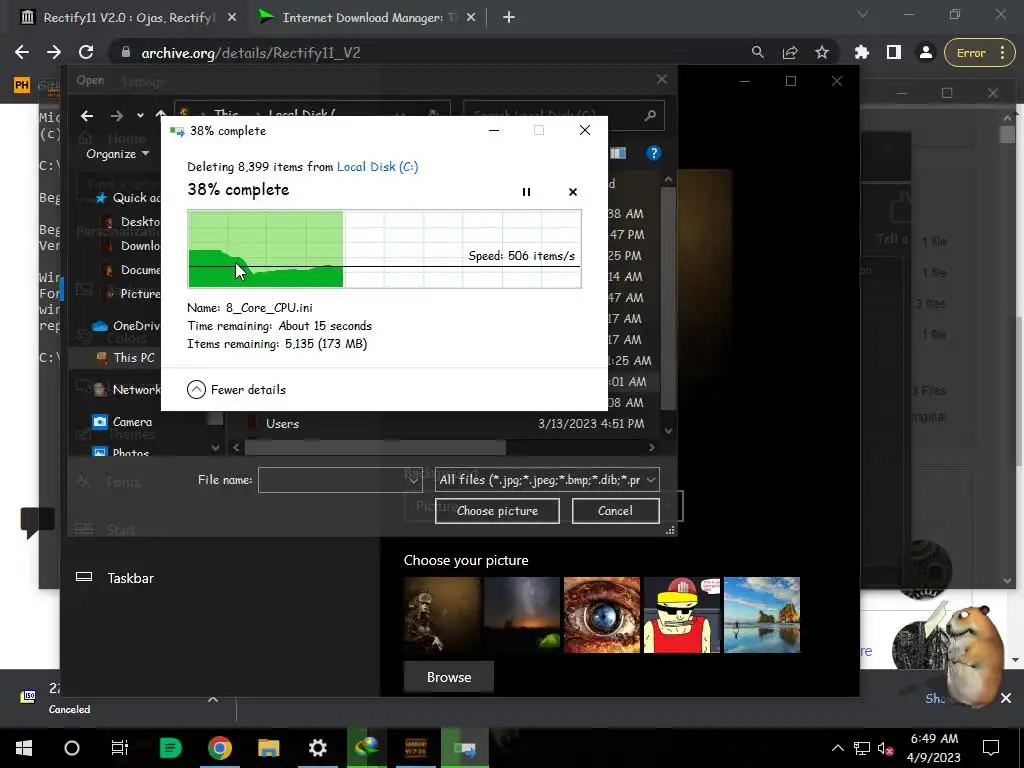The height and width of the screenshot is (768, 1024).
Task: Share this page icon
Action: [x=790, y=52]
